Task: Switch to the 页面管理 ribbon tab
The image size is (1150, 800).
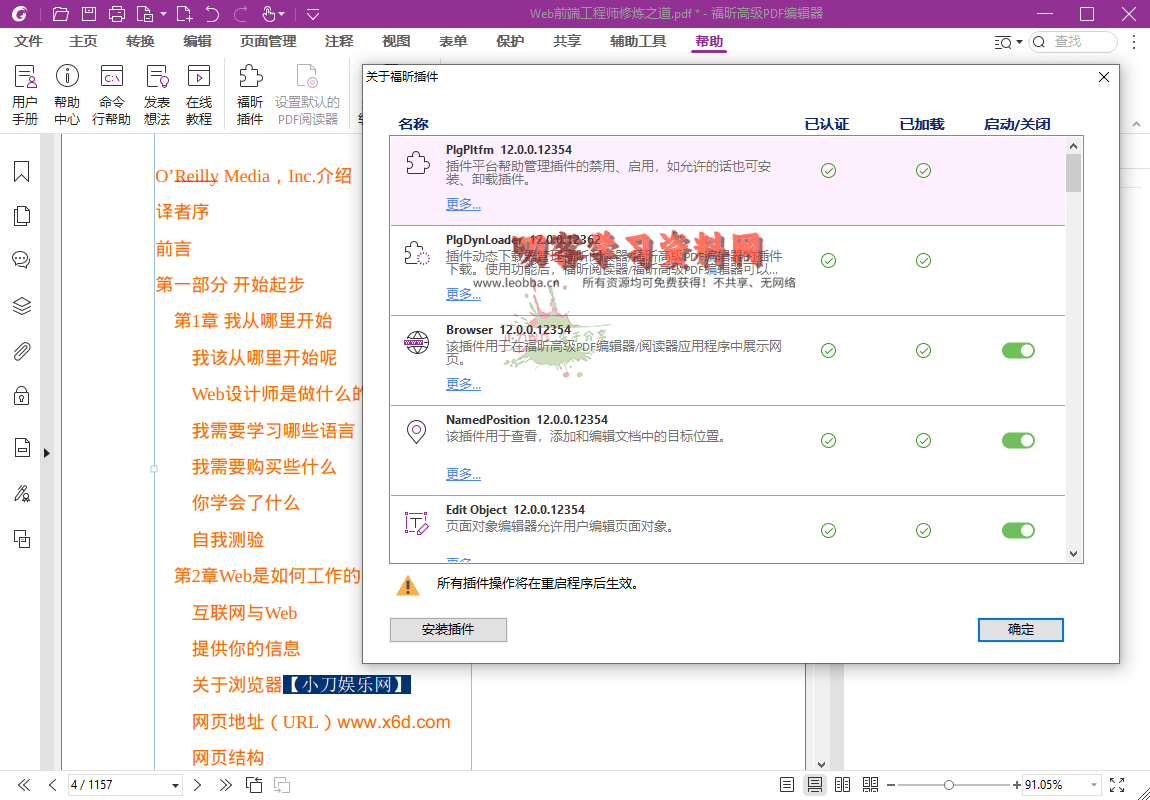Action: pos(268,41)
